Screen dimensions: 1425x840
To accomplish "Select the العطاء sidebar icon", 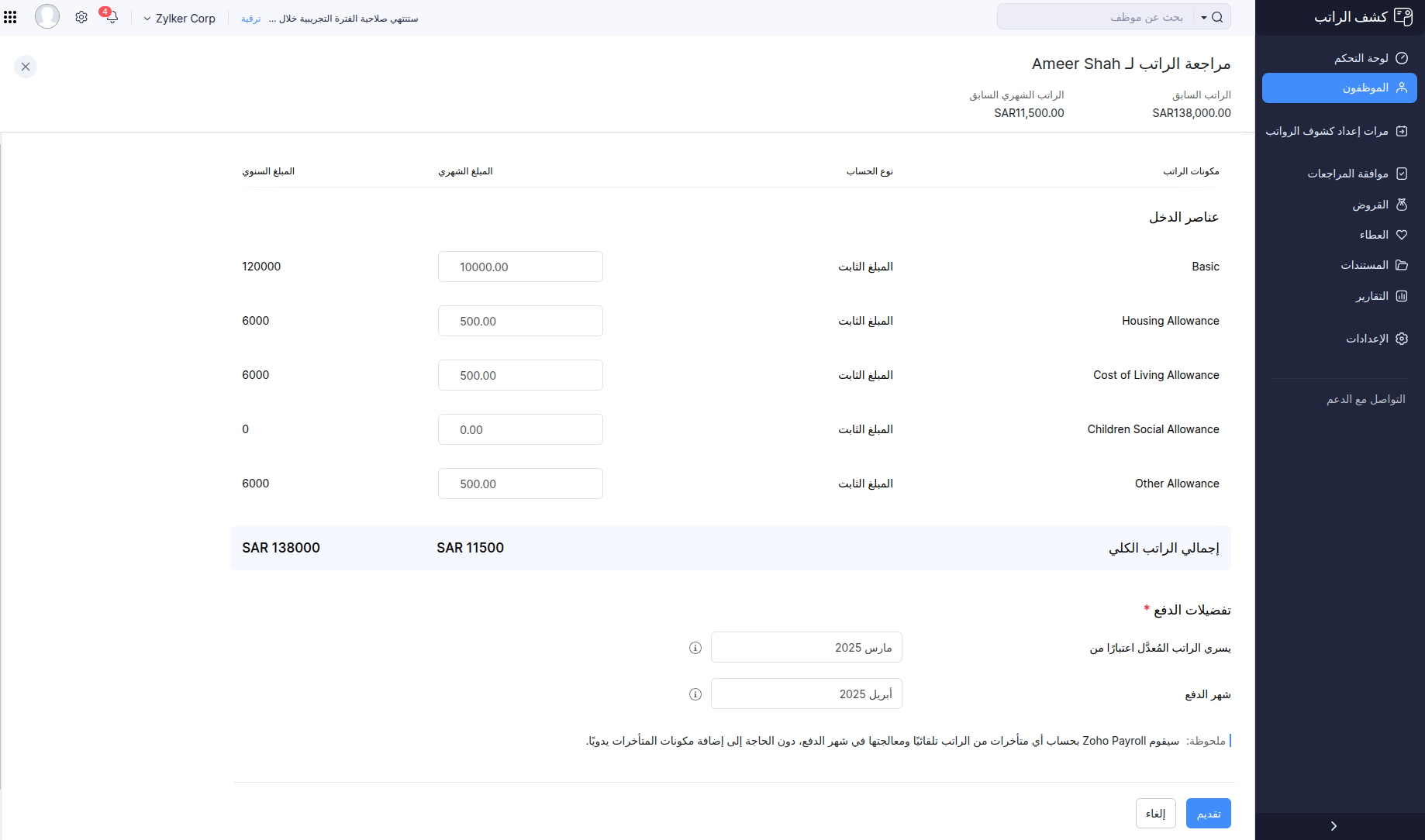I will pos(1374,234).
